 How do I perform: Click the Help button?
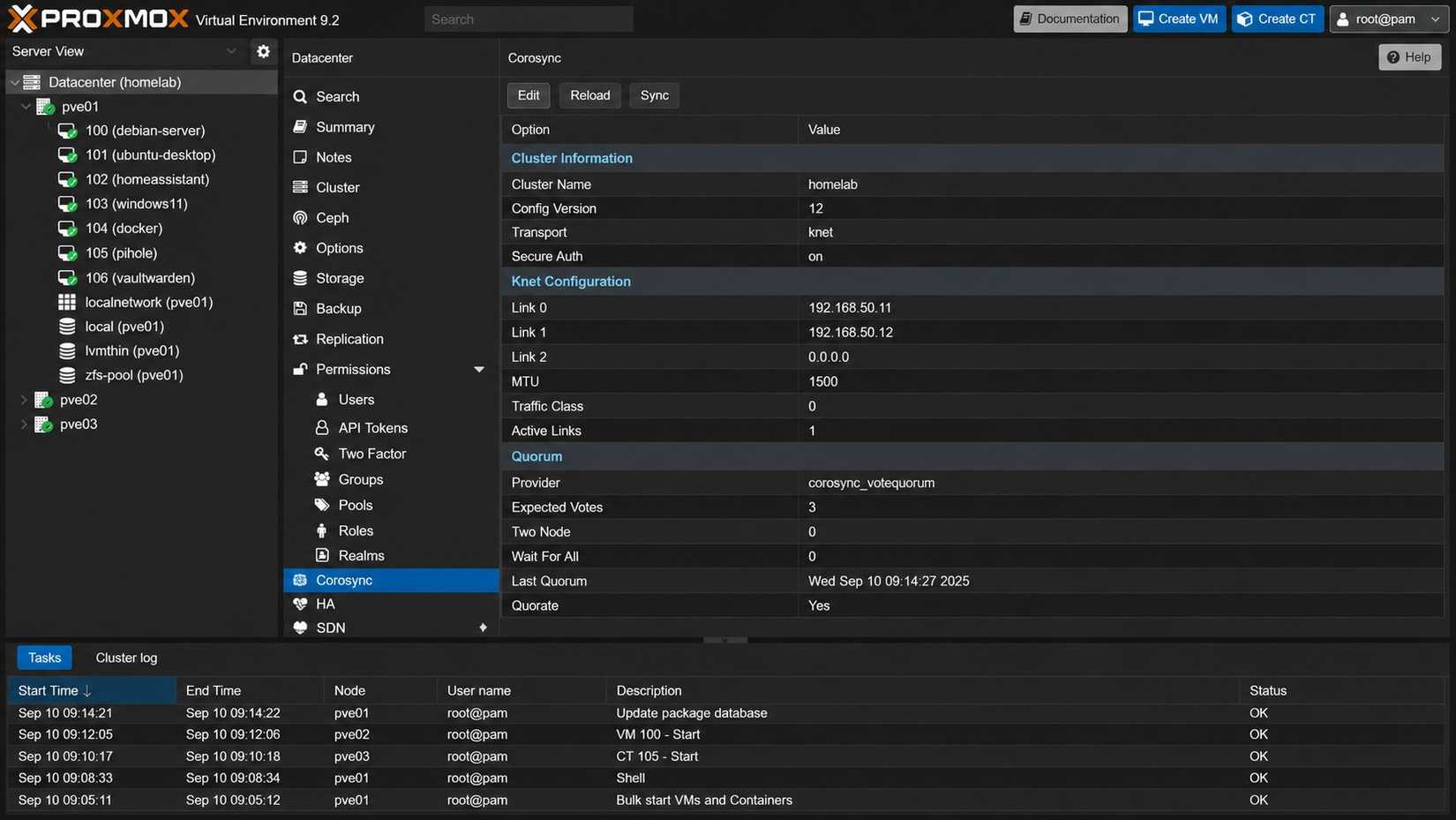point(1409,57)
